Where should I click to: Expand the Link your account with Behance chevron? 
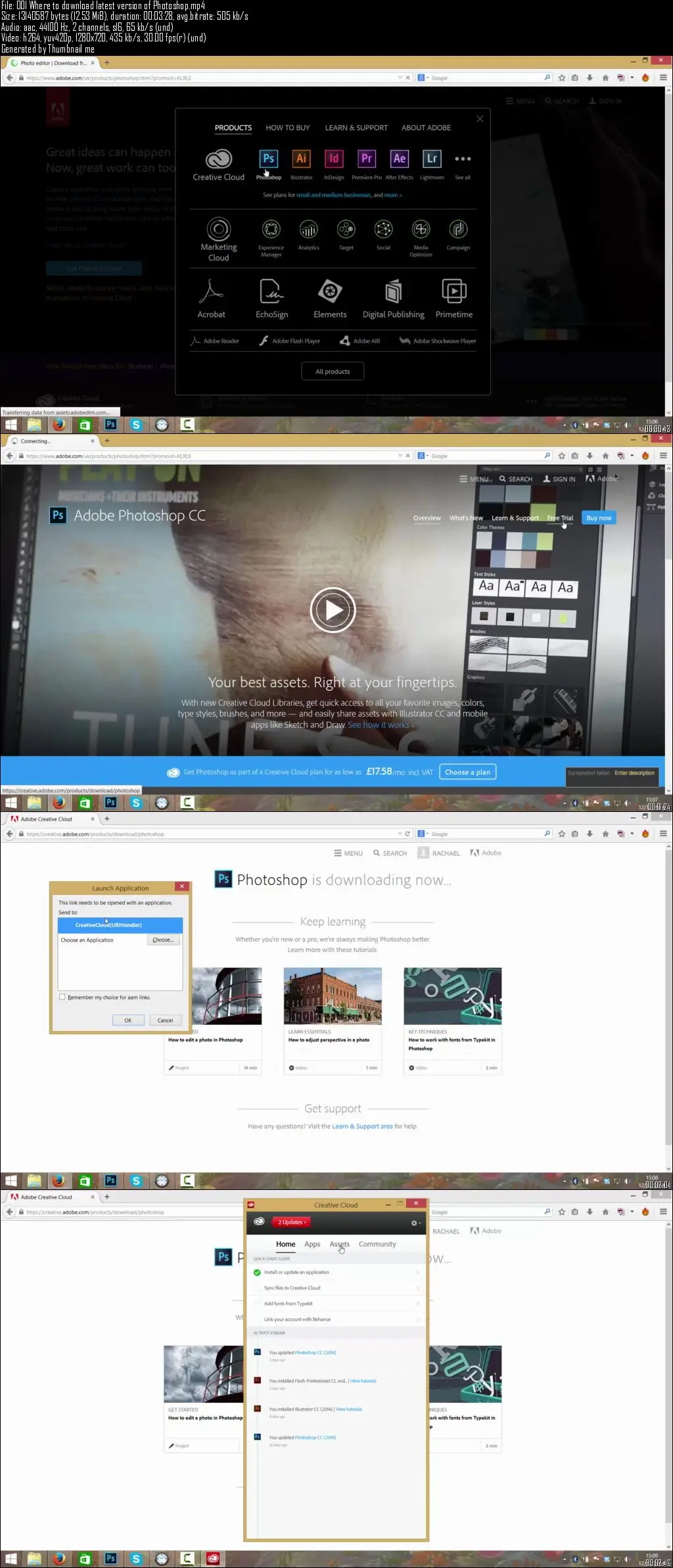coord(418,1319)
